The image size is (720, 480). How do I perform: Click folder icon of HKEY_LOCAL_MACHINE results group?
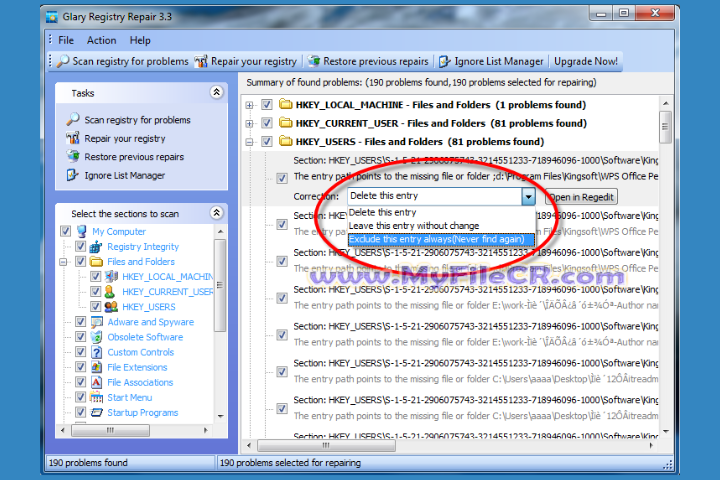click(286, 104)
